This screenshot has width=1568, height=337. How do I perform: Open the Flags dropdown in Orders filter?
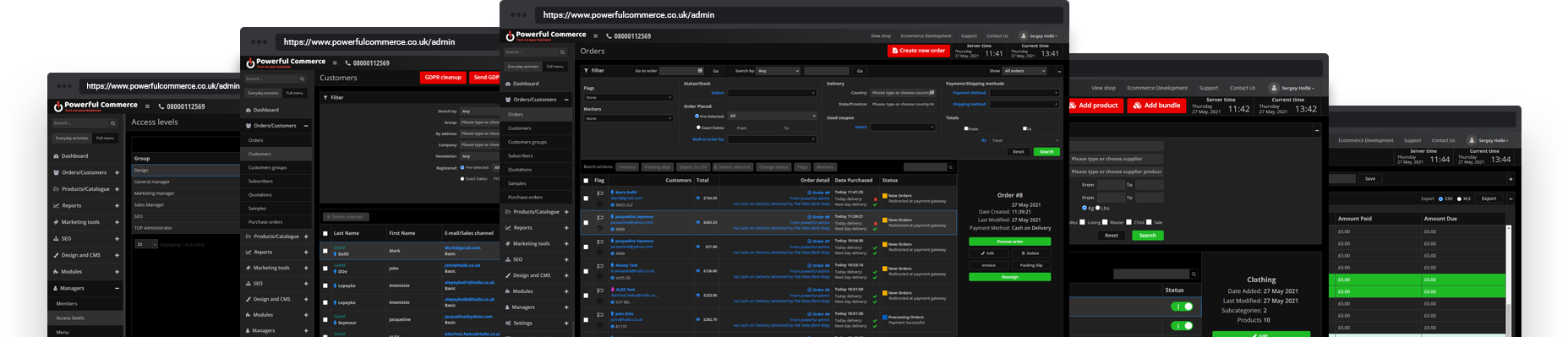[628, 98]
